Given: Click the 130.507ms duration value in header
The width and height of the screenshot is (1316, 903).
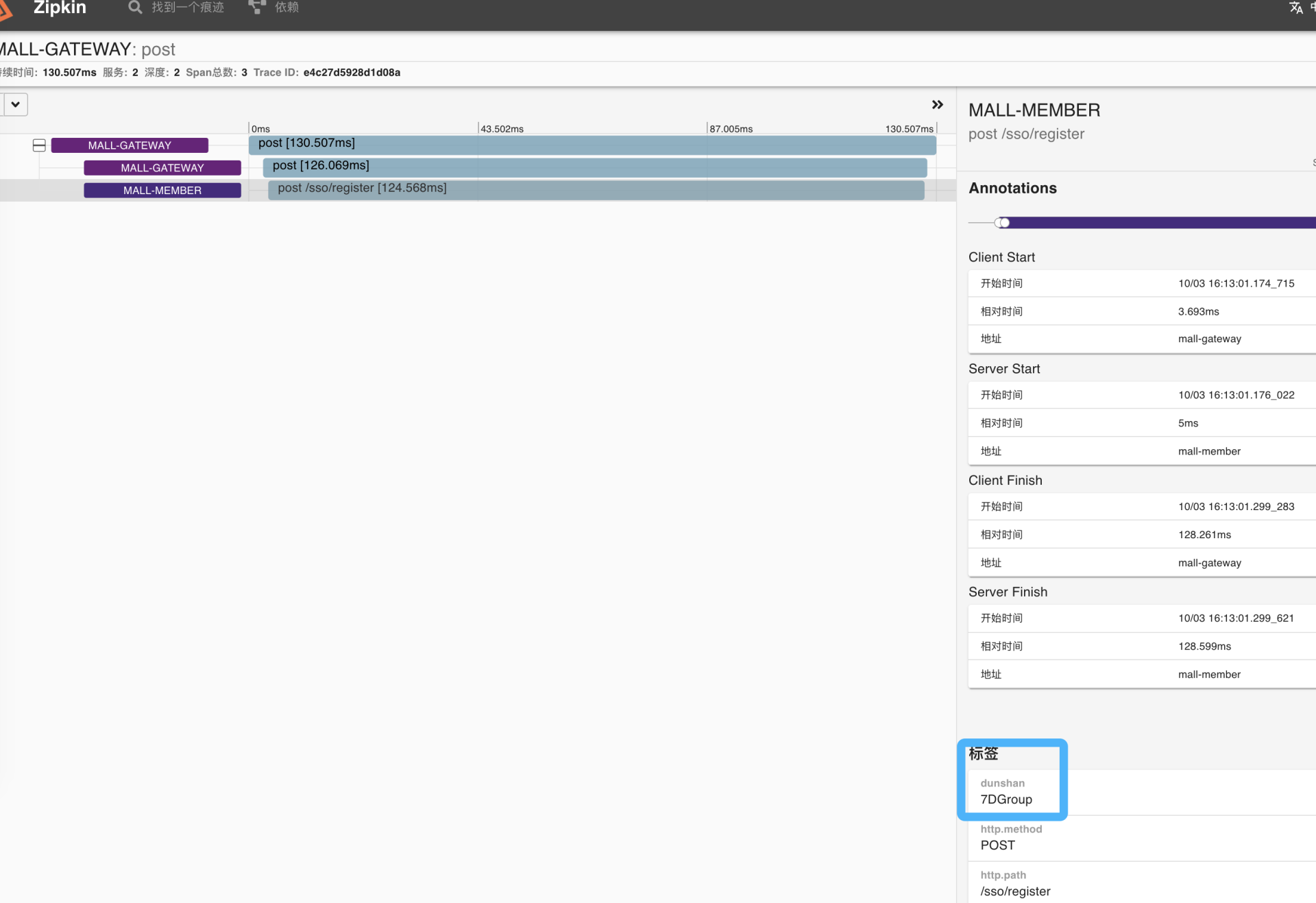Looking at the screenshot, I should (69, 73).
